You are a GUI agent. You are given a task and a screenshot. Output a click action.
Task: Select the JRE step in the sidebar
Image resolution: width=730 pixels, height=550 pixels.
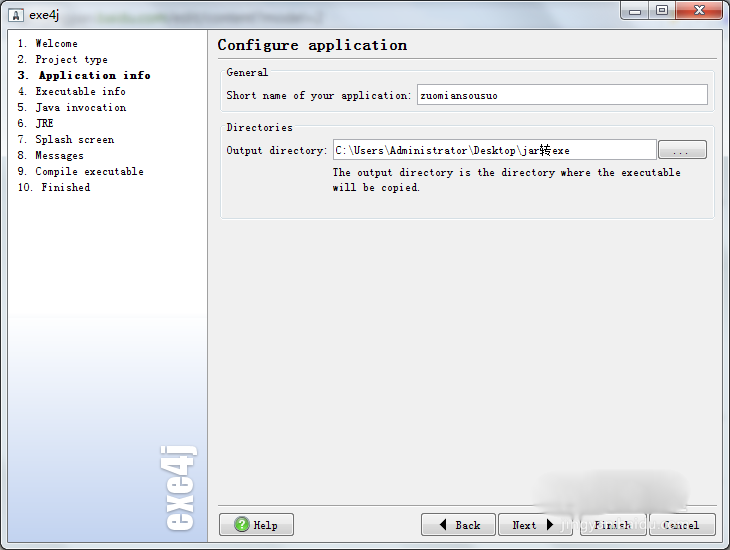tap(44, 123)
